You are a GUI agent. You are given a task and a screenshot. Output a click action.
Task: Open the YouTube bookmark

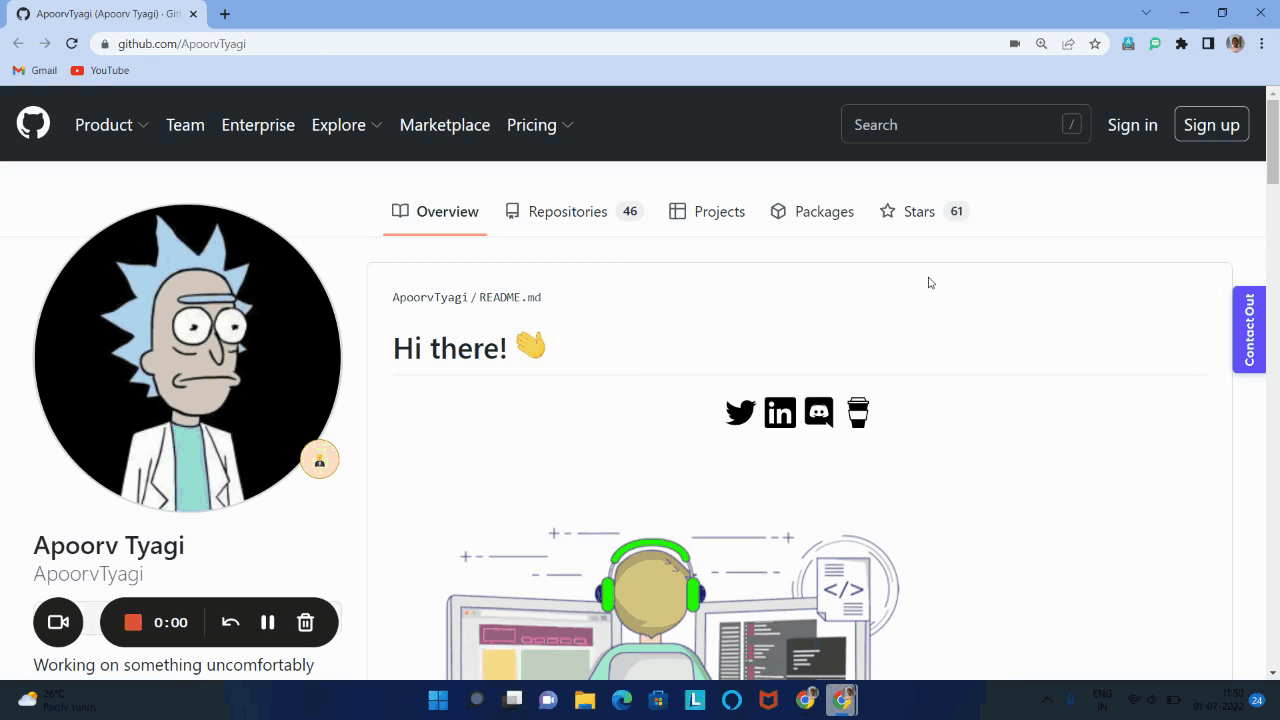[100, 71]
